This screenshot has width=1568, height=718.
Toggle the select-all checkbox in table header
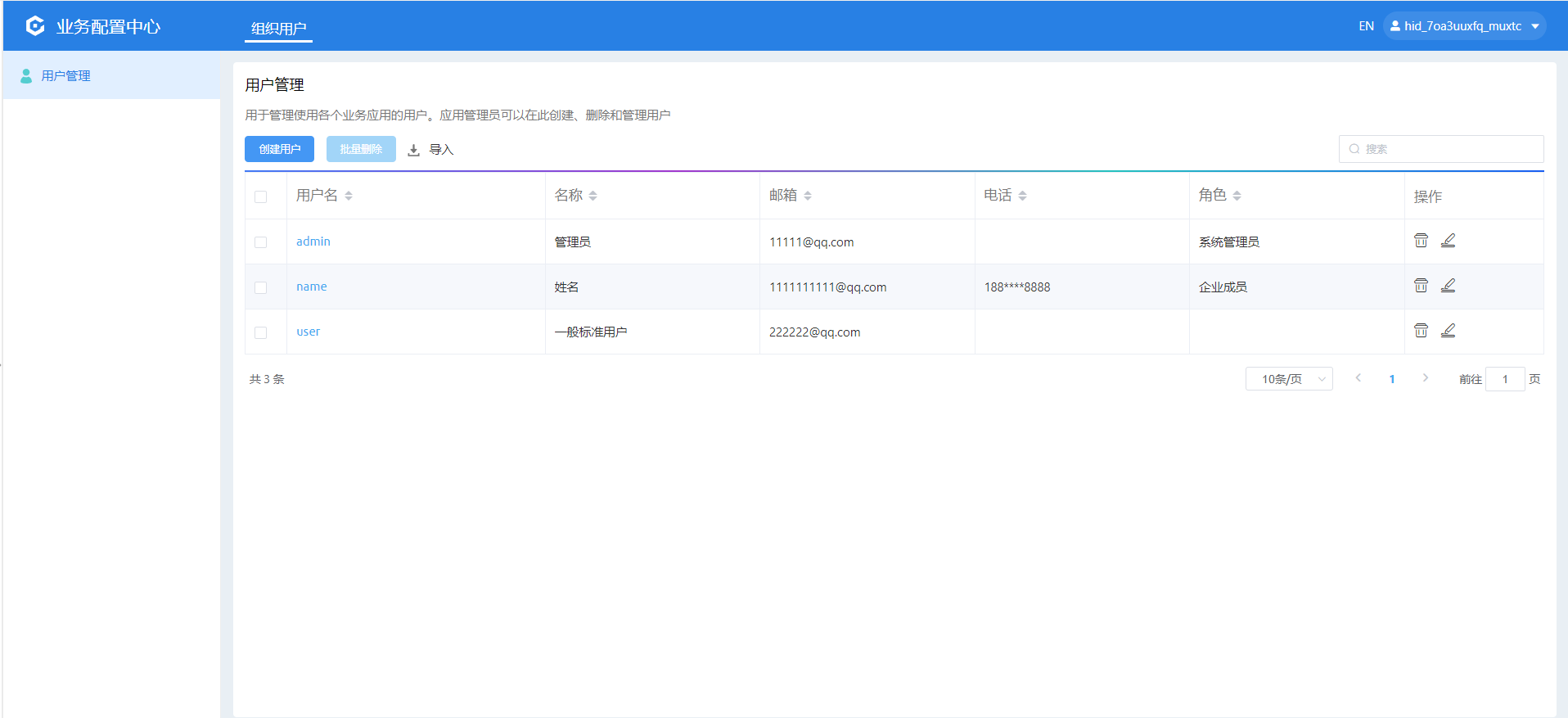click(261, 196)
